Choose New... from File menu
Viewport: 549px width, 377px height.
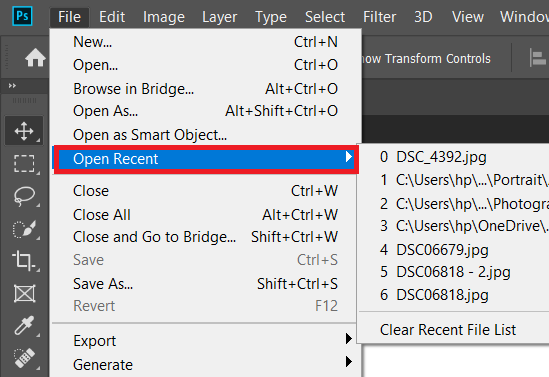coord(206,42)
